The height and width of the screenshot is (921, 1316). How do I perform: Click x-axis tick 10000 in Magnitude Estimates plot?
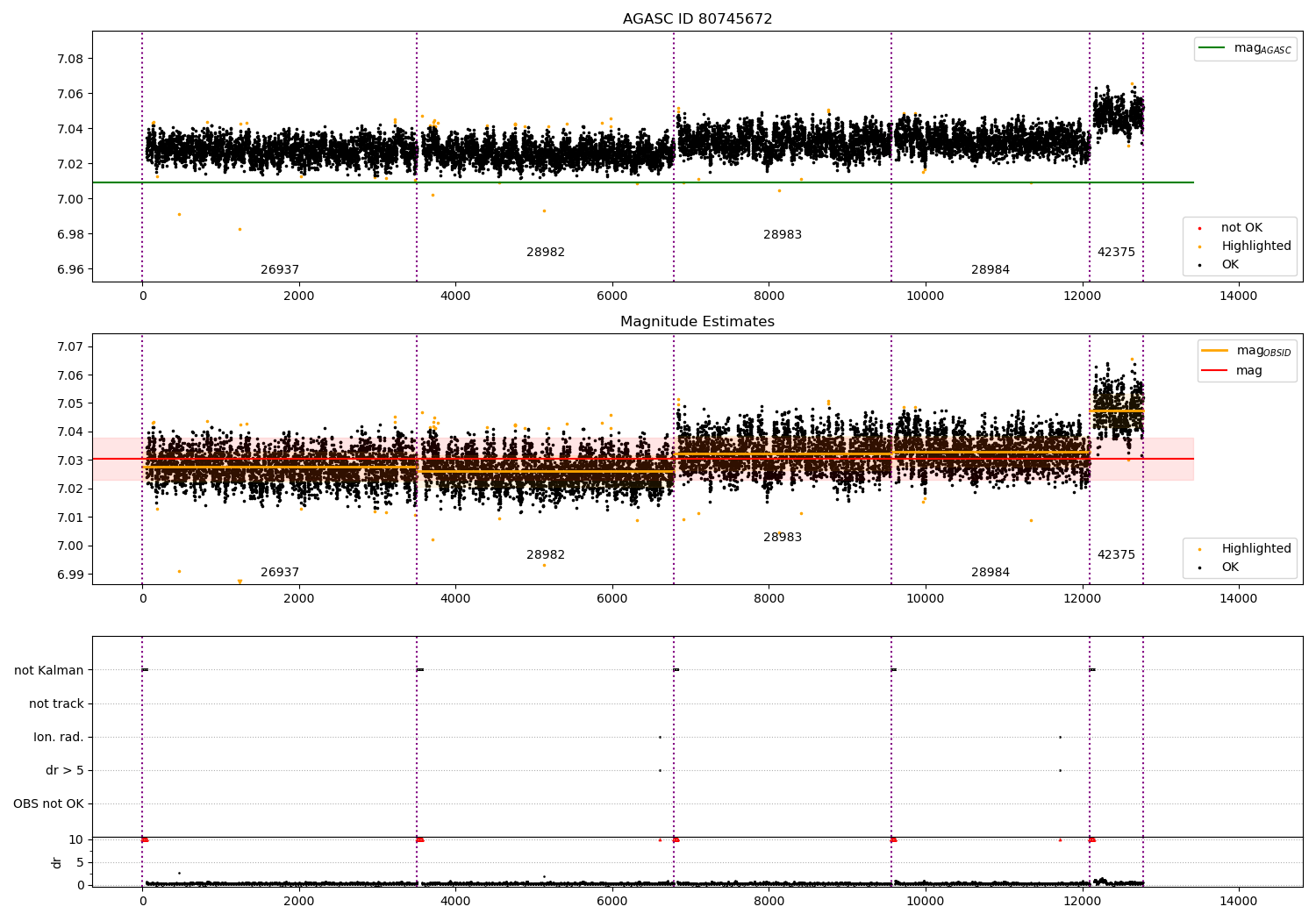click(925, 599)
